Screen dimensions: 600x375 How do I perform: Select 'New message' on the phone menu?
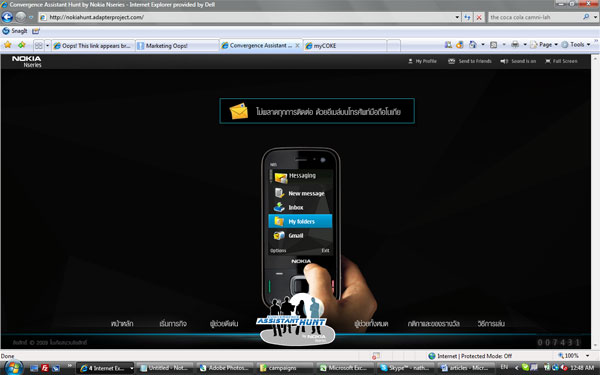(x=300, y=193)
